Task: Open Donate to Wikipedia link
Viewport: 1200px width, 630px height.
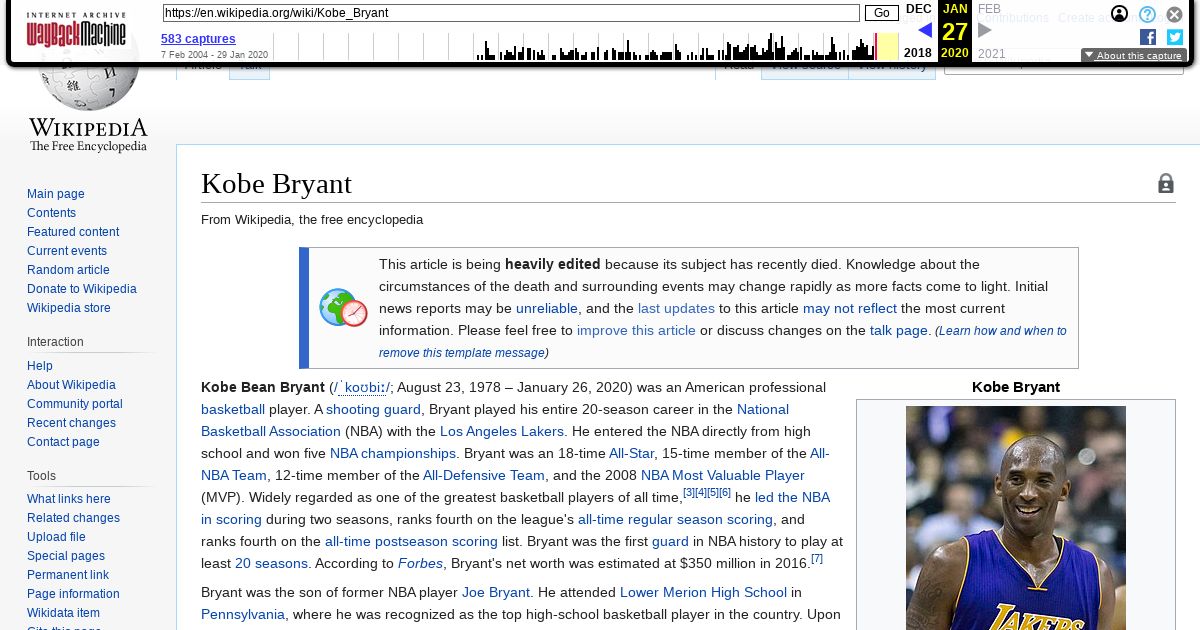Action: click(82, 289)
